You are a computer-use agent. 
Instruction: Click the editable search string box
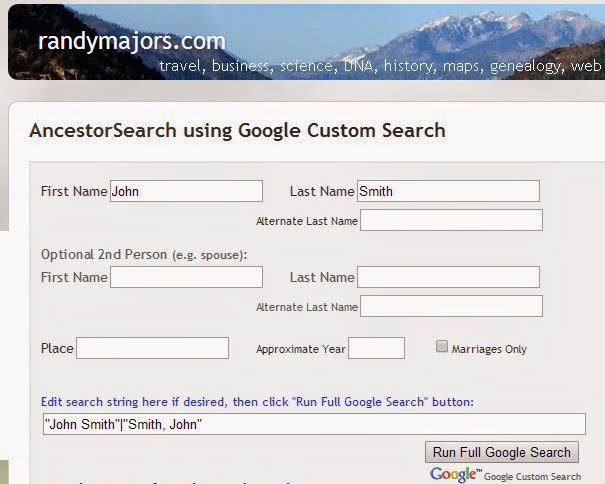click(x=314, y=424)
